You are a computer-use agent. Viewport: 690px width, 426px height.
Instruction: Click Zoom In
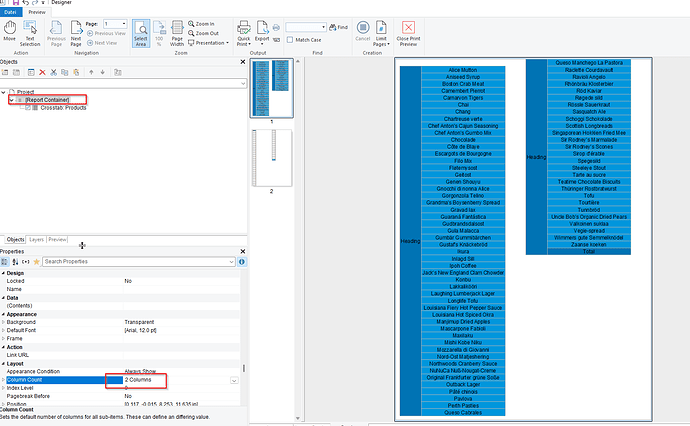[201, 24]
